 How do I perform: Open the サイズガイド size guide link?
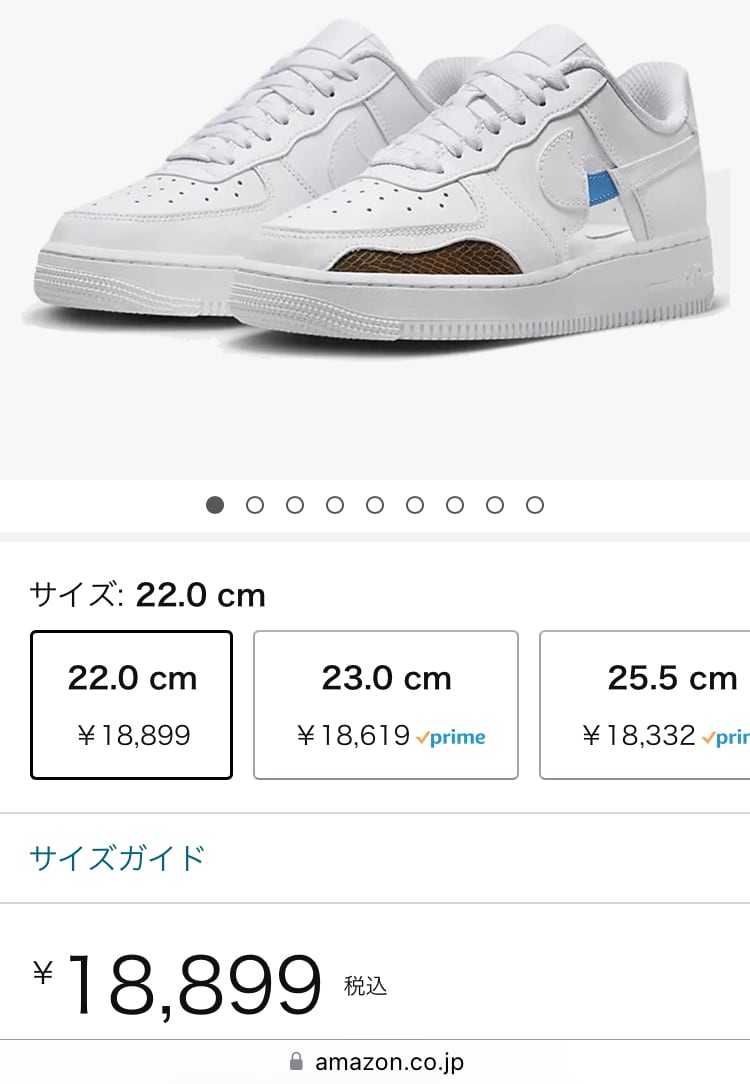(117, 858)
